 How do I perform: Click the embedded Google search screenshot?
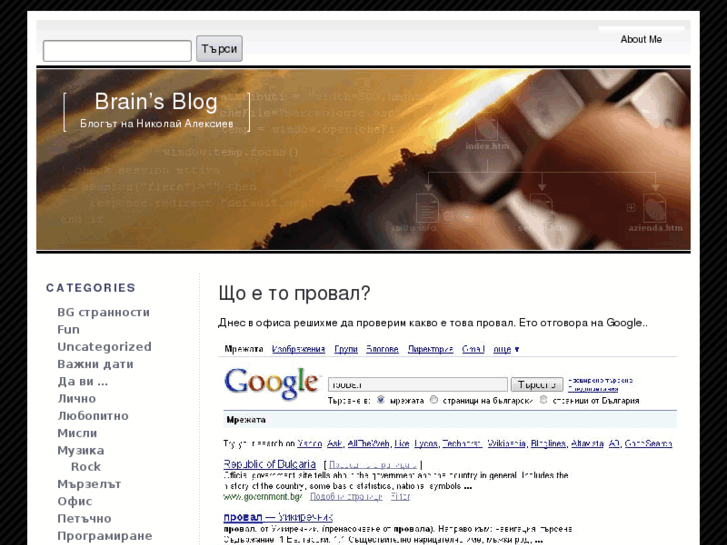[x=447, y=443]
